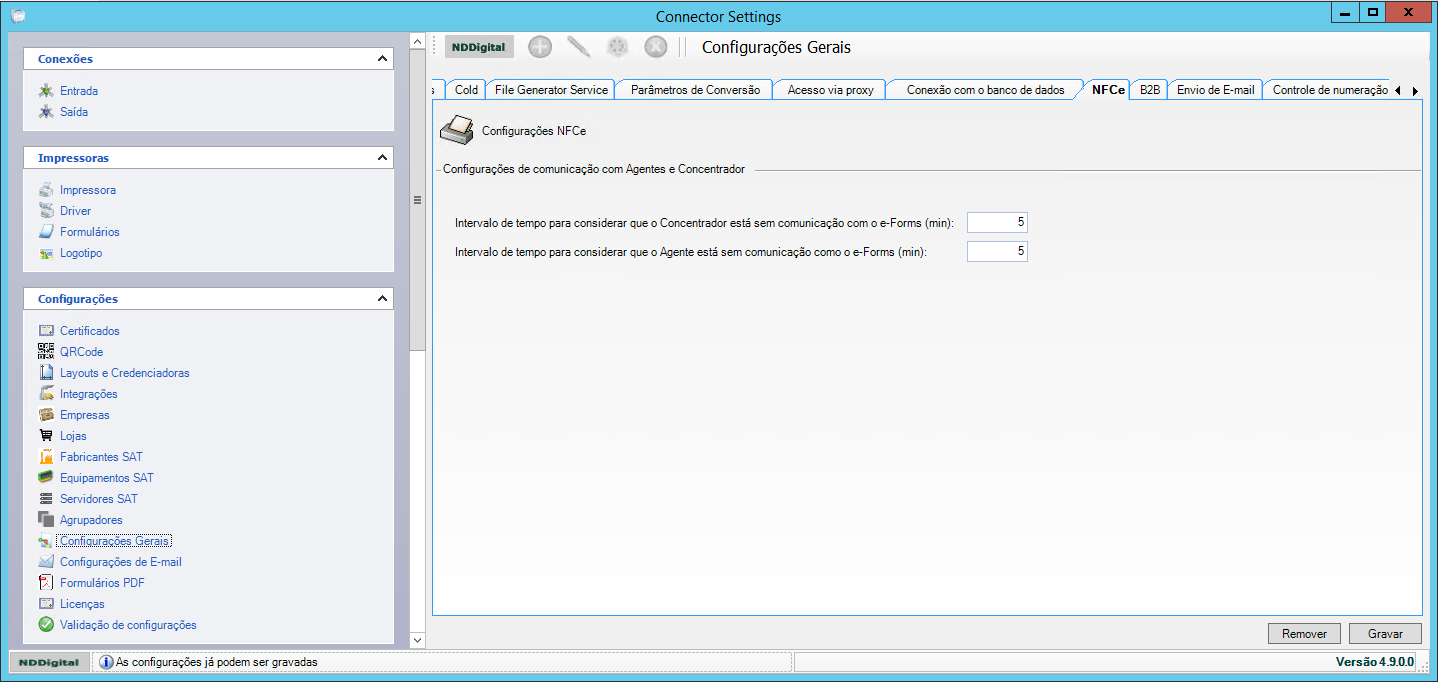Click the Concentrador interval input field
The width and height of the screenshot is (1438, 682).
tap(997, 222)
